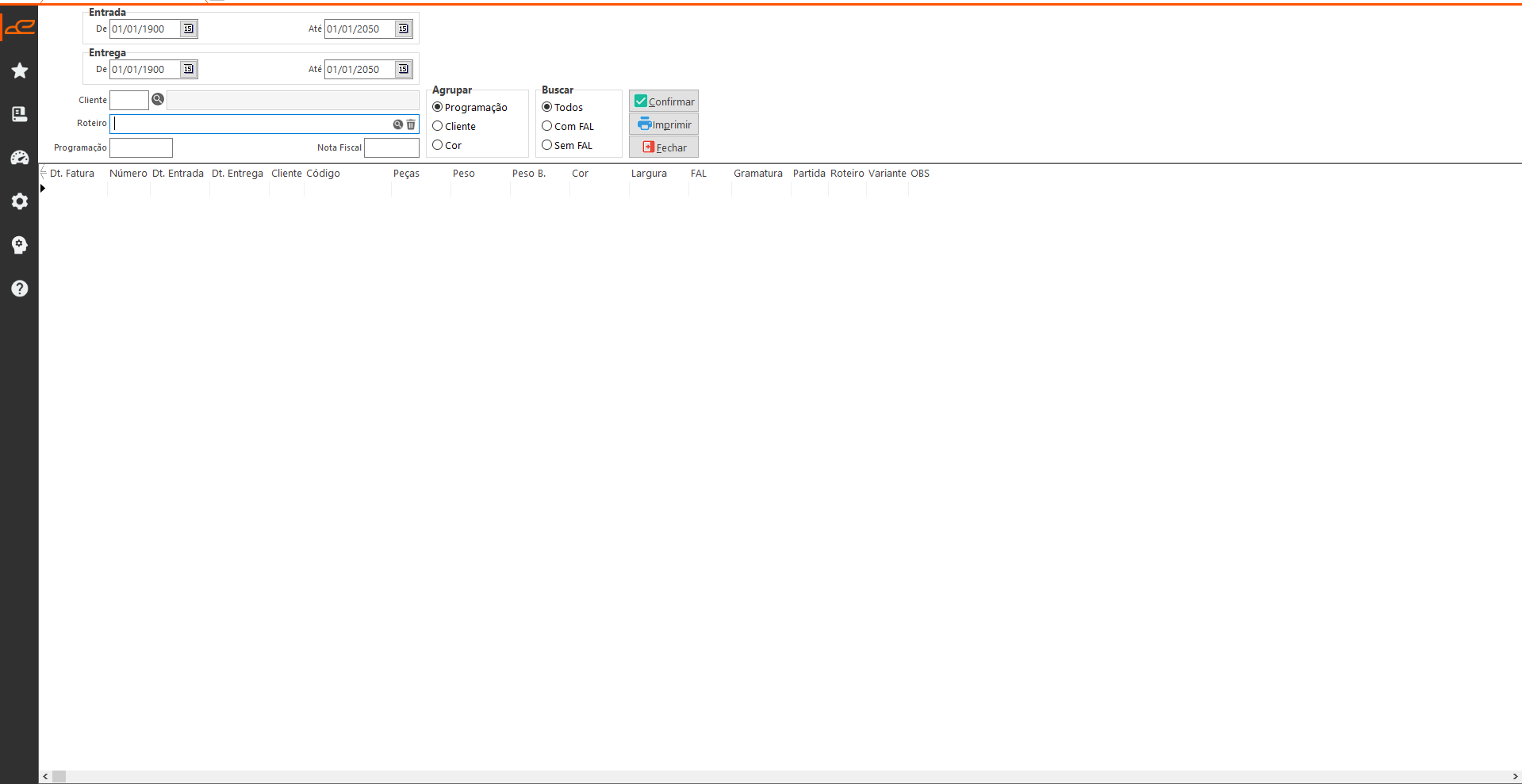Clear Roteiro field with trash icon
The width and height of the screenshot is (1522, 784).
411,124
